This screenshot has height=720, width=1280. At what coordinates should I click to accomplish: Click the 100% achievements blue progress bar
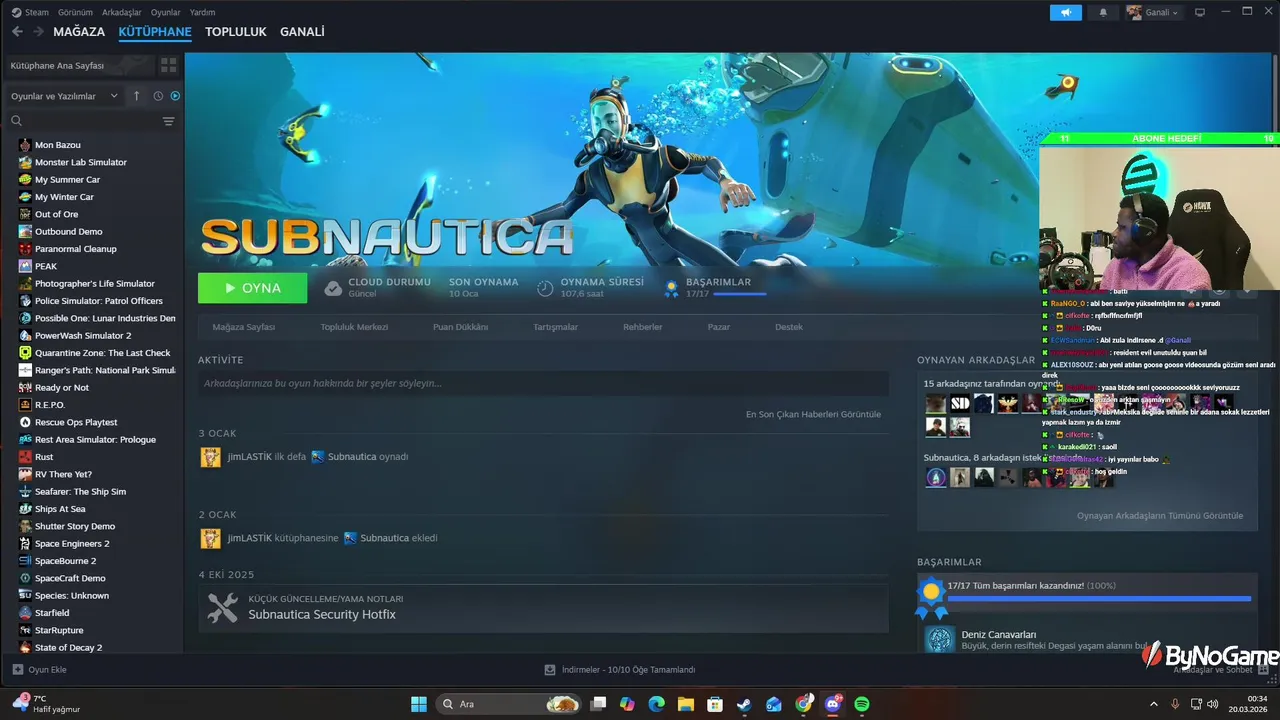[x=1099, y=598]
